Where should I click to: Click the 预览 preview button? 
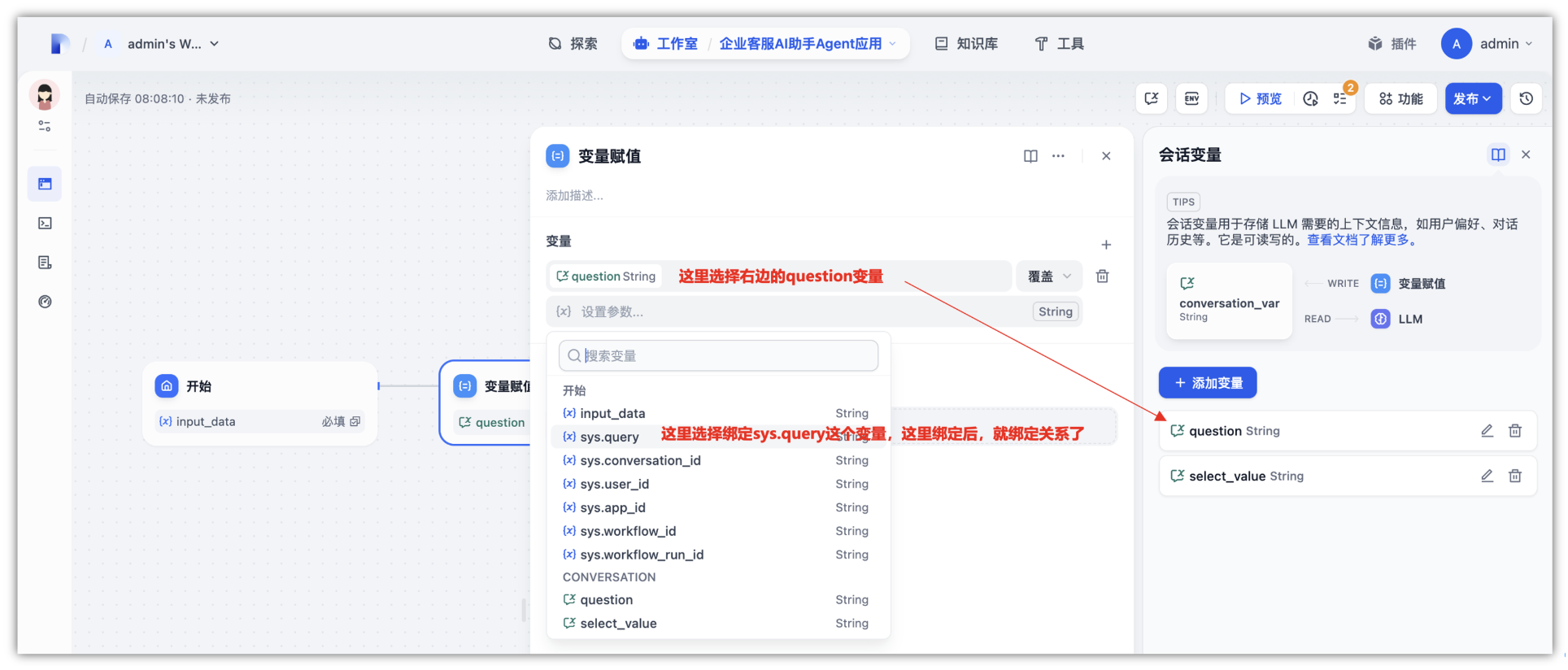pos(1260,98)
